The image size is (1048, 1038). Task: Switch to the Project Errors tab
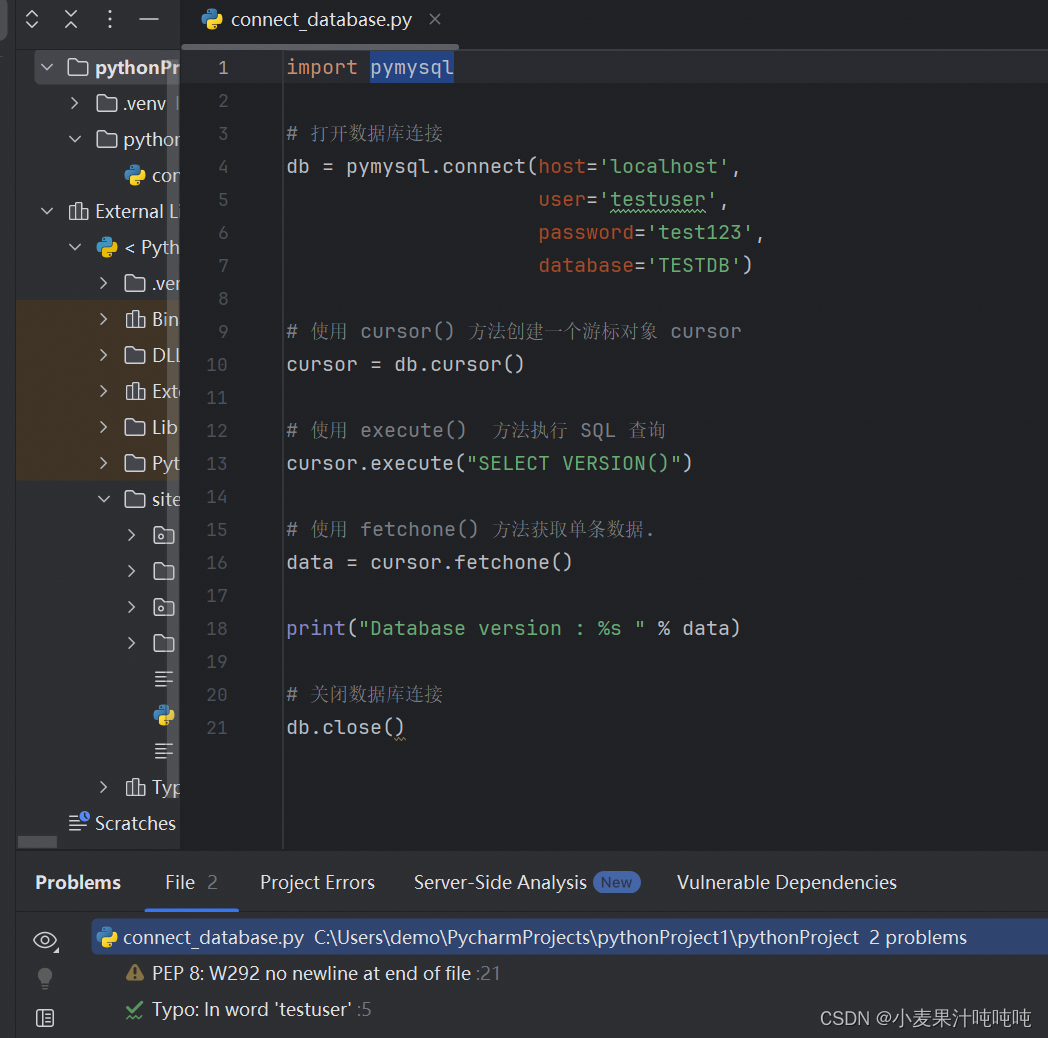(x=317, y=882)
